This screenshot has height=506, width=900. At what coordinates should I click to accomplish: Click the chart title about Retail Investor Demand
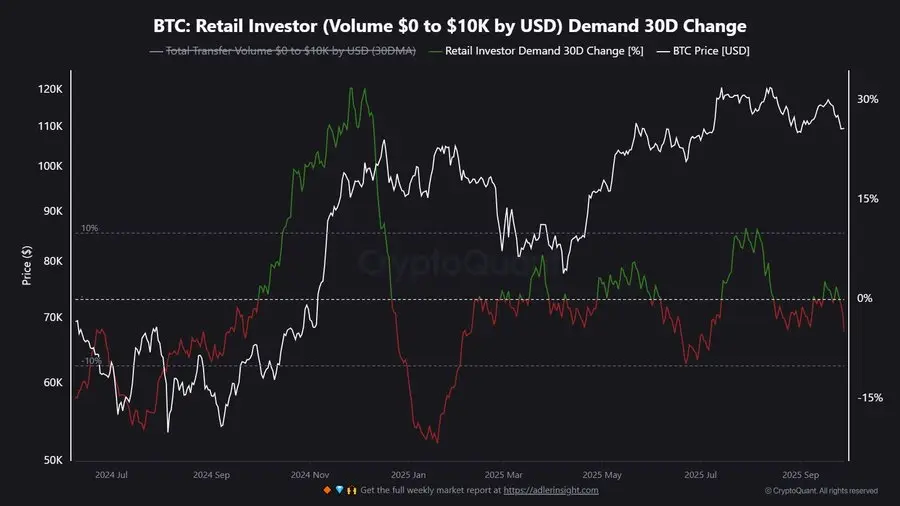tap(450, 26)
